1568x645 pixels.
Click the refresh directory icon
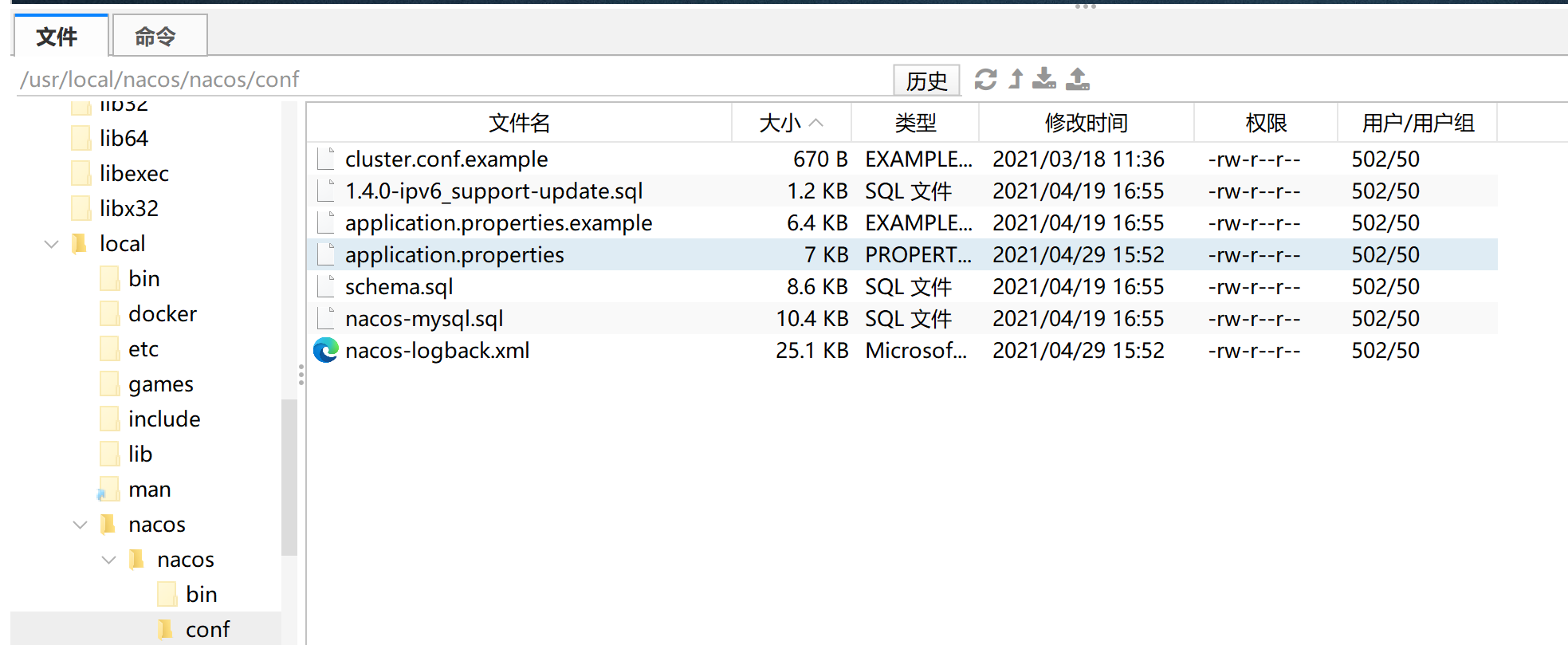[986, 79]
